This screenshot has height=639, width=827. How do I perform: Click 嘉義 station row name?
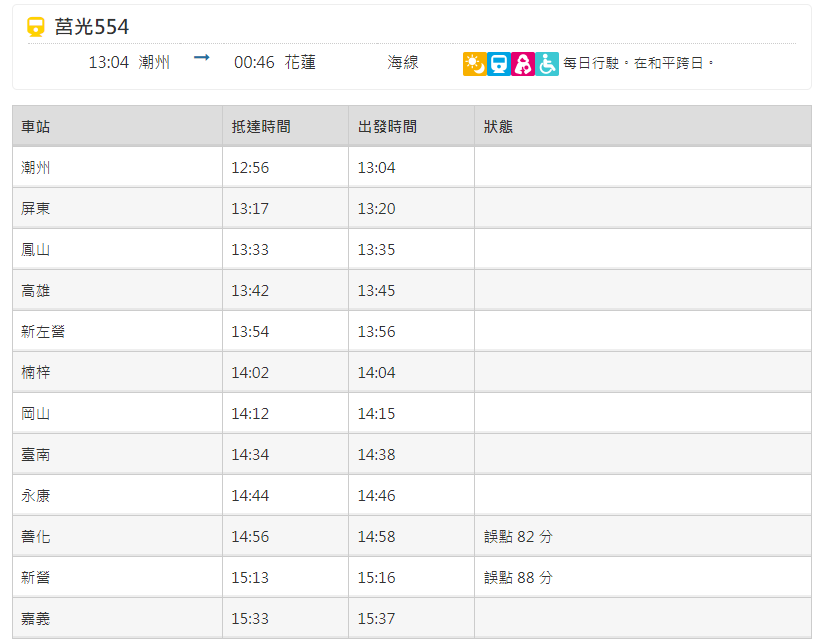coord(35,618)
